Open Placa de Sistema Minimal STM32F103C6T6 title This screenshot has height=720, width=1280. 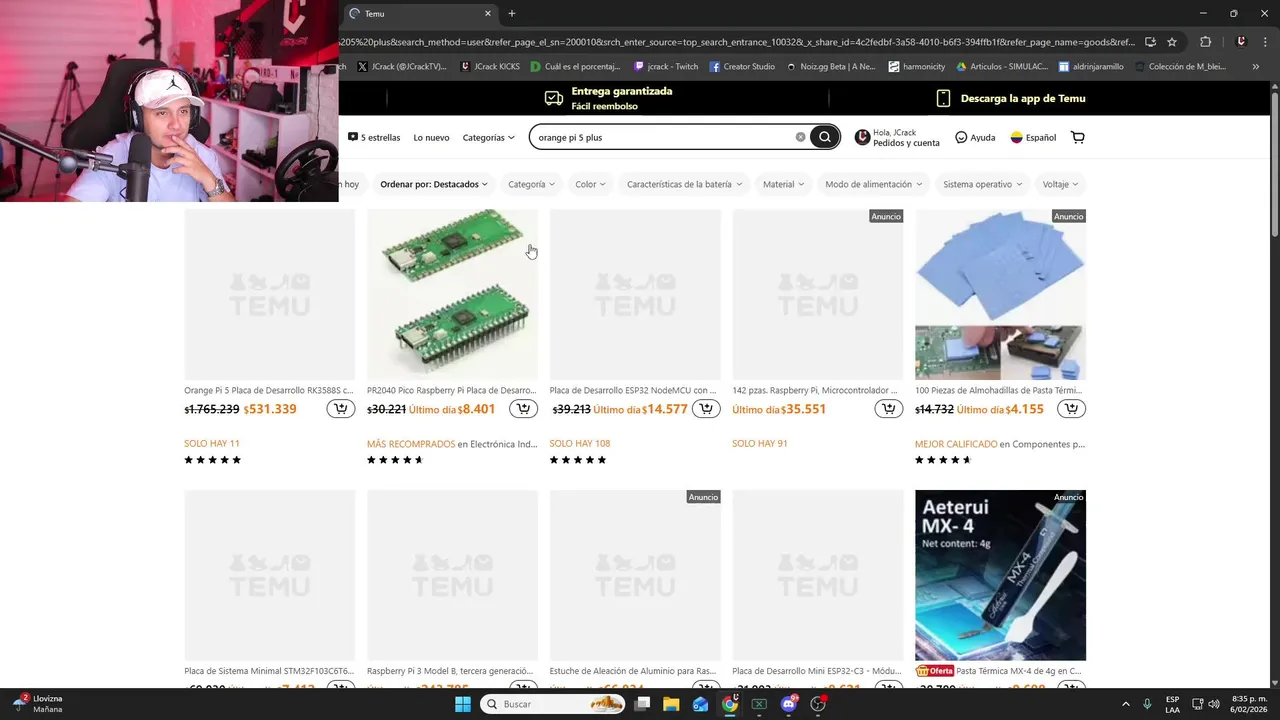(269, 671)
